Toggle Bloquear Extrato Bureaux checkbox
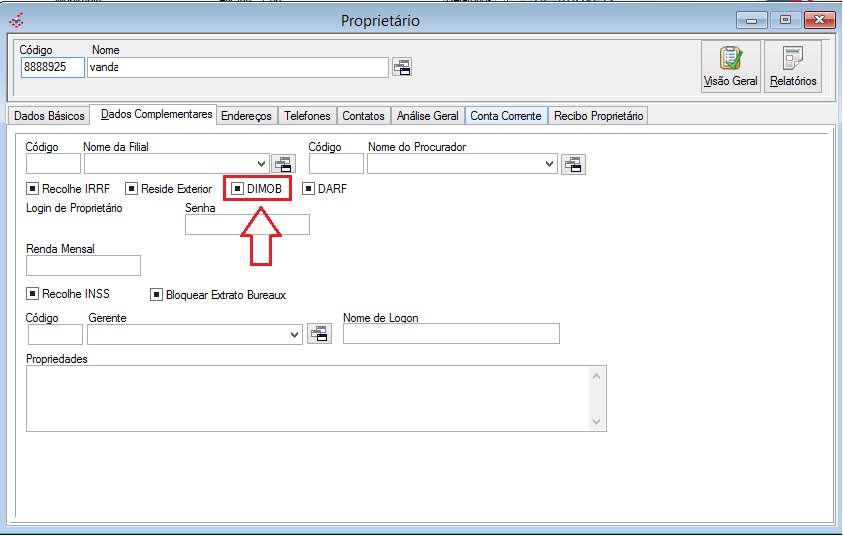This screenshot has height=536, width=843. [x=156, y=295]
